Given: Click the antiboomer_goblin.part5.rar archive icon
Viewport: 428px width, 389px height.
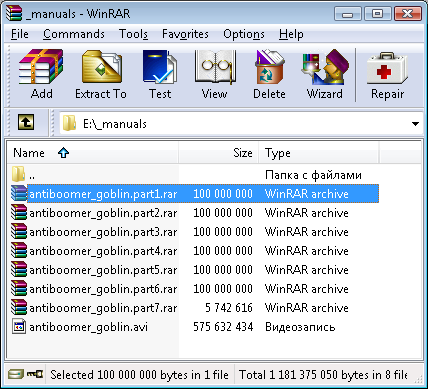Looking at the screenshot, I should (19, 269).
